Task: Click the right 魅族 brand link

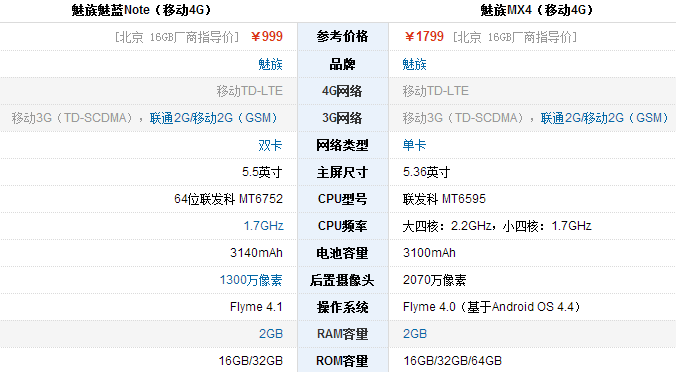Action: click(x=414, y=64)
